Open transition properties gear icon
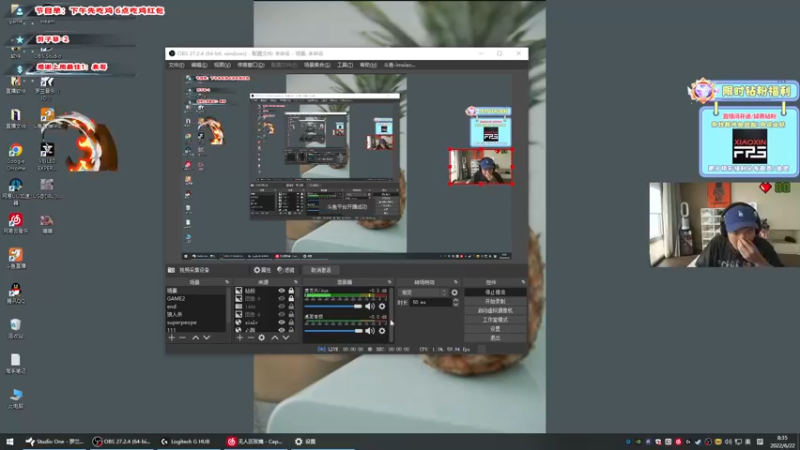The width and height of the screenshot is (800, 450). [455, 292]
